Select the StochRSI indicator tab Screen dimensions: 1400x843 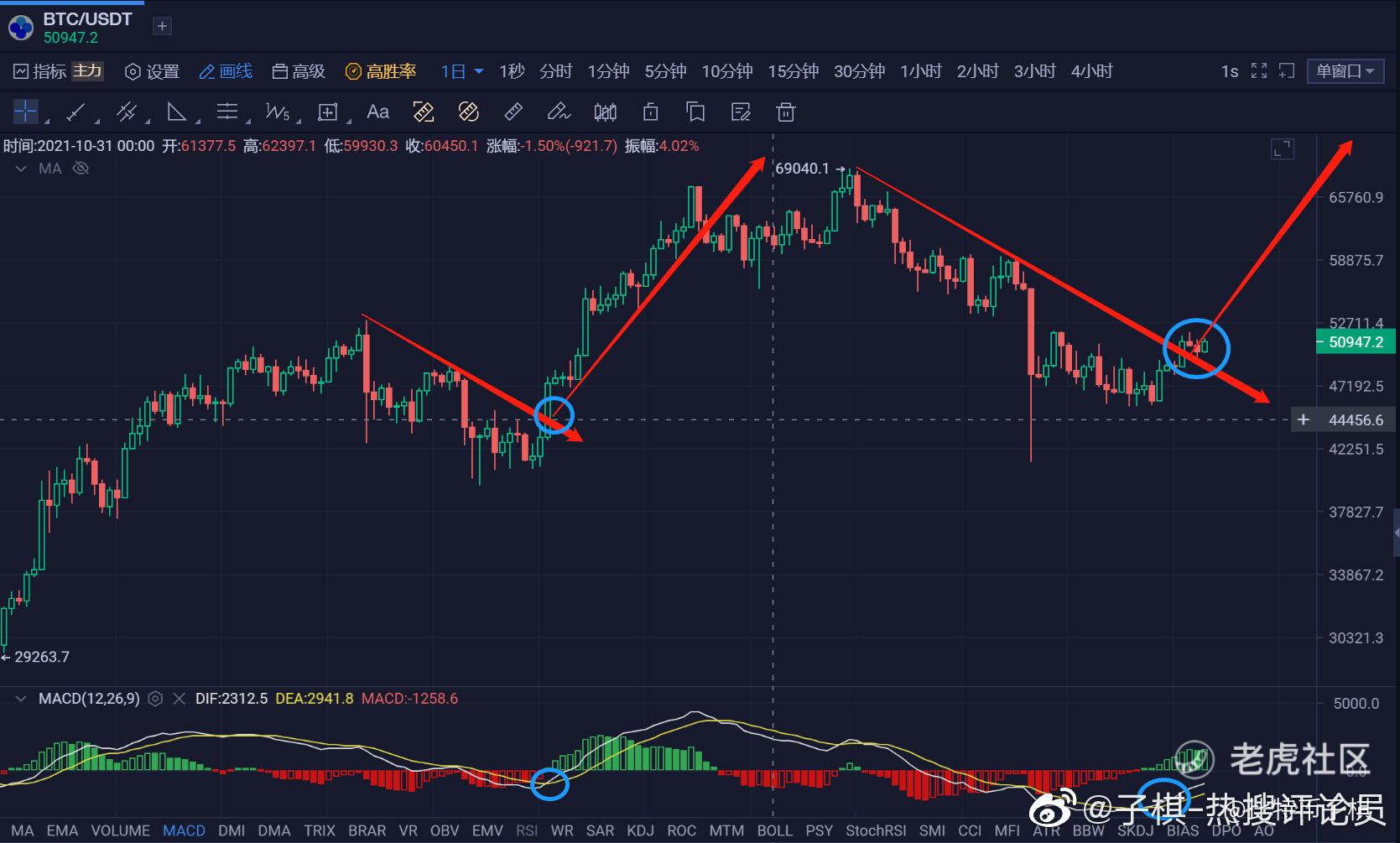(x=876, y=830)
